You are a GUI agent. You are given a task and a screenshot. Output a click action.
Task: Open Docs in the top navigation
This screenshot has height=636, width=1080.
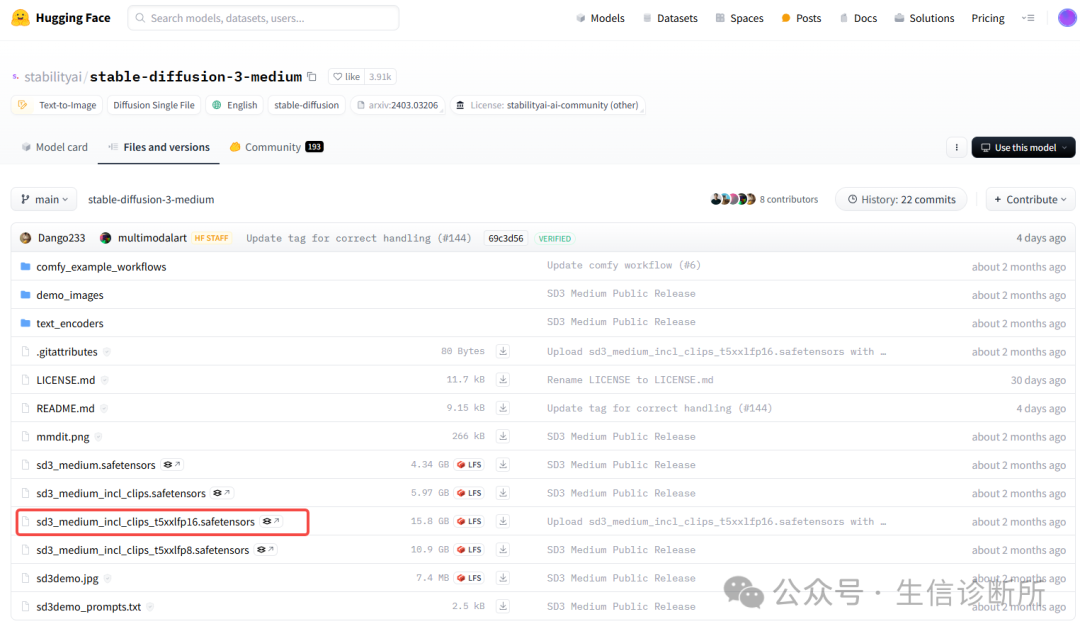coord(858,18)
